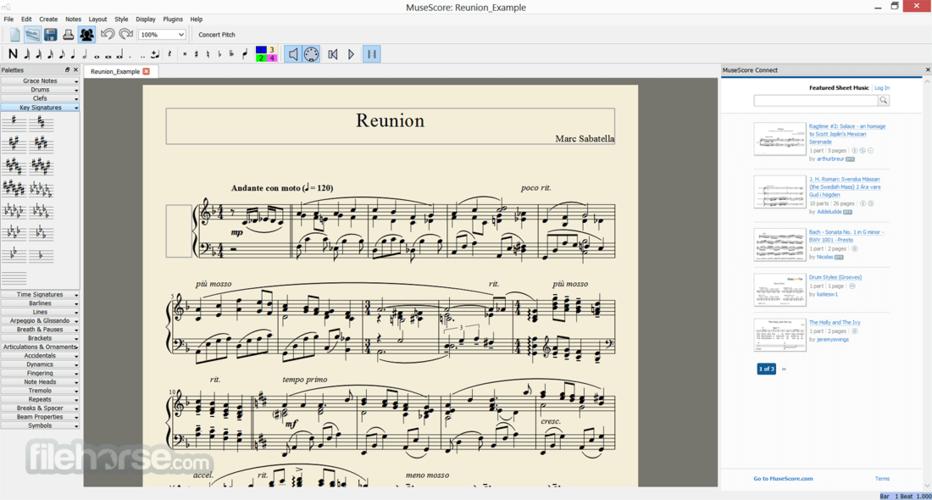The width and height of the screenshot is (932, 500).
Task: Expand the Time Signatures palette
Action: [x=40, y=294]
